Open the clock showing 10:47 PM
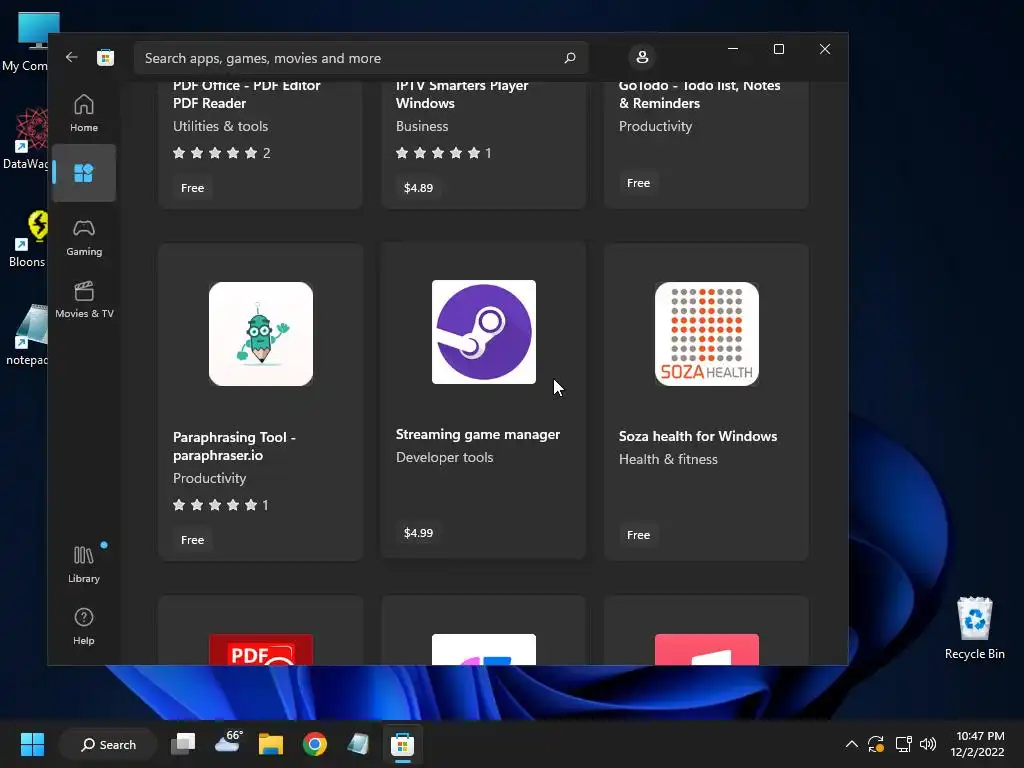 pos(977,744)
